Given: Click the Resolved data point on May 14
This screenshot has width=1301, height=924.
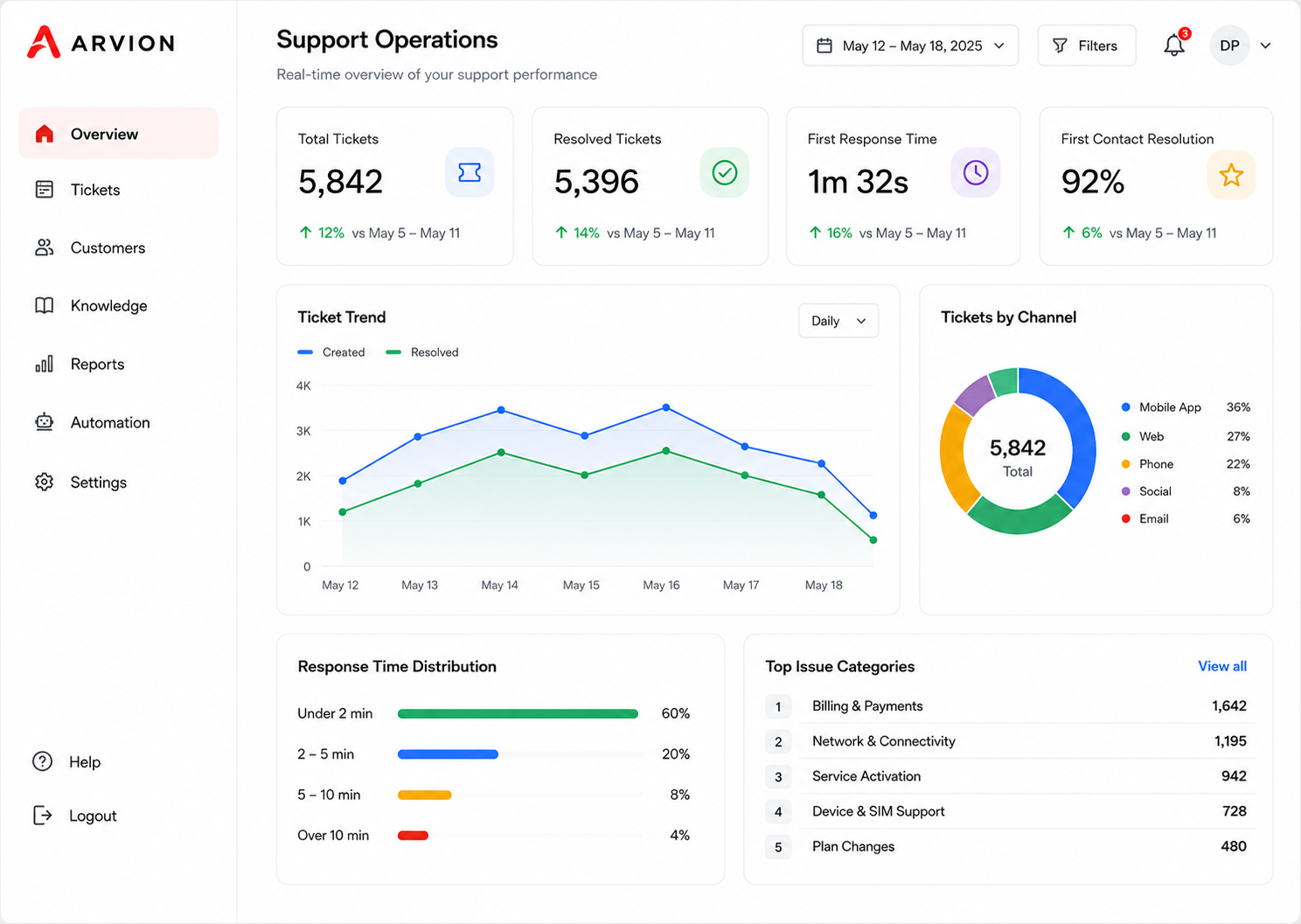Looking at the screenshot, I should pyautogui.click(x=501, y=452).
